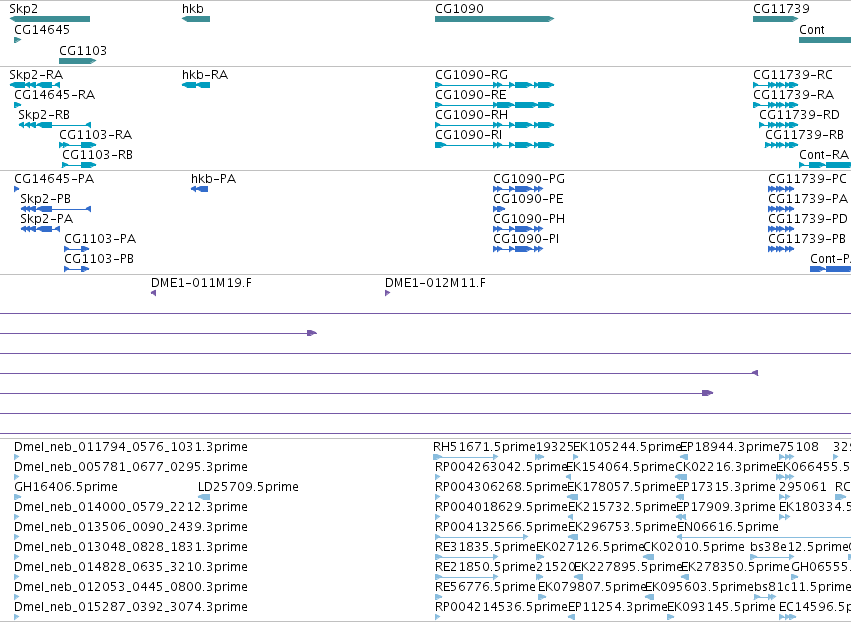851x622 pixels.
Task: Select protein CG1103-PA label
Action: (x=100, y=239)
